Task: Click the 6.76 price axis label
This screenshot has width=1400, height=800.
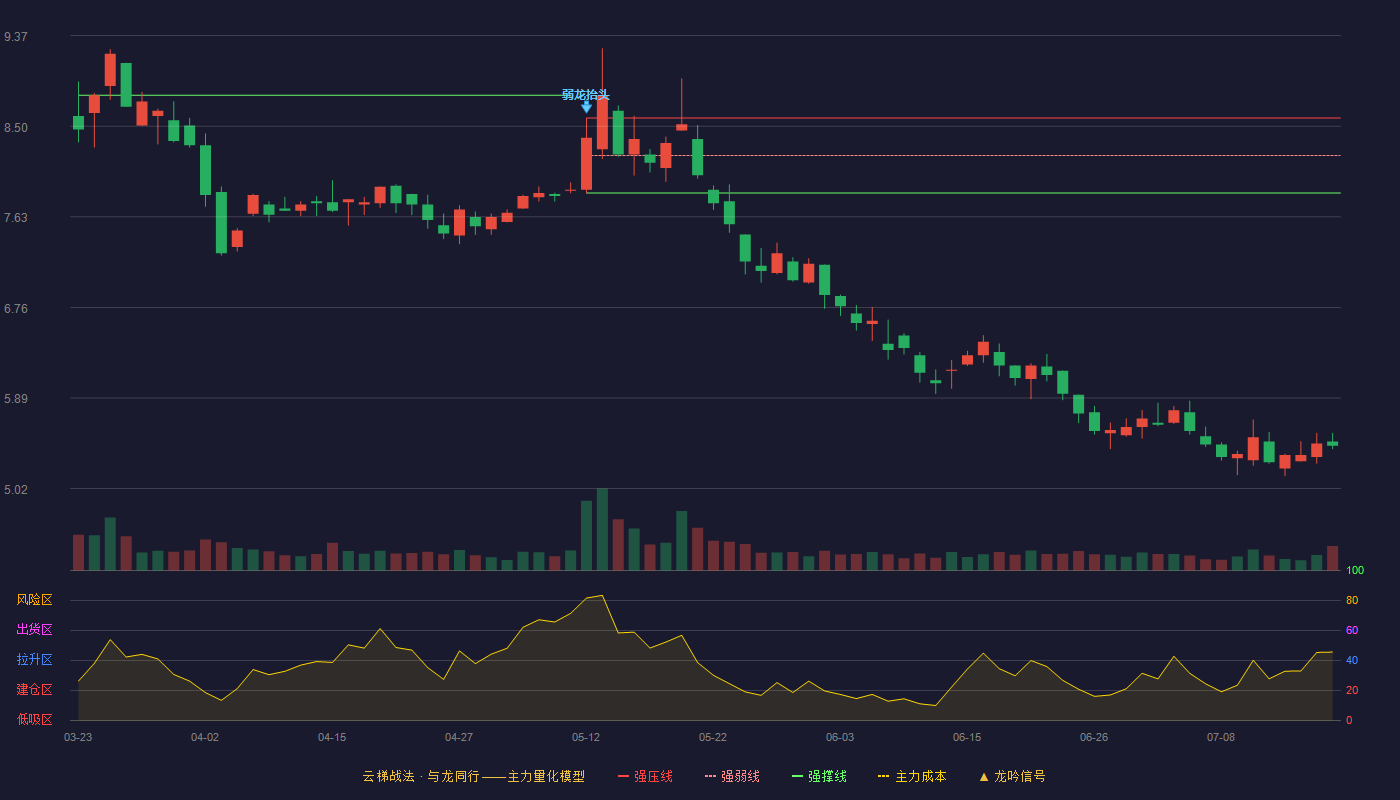Action: tap(16, 309)
